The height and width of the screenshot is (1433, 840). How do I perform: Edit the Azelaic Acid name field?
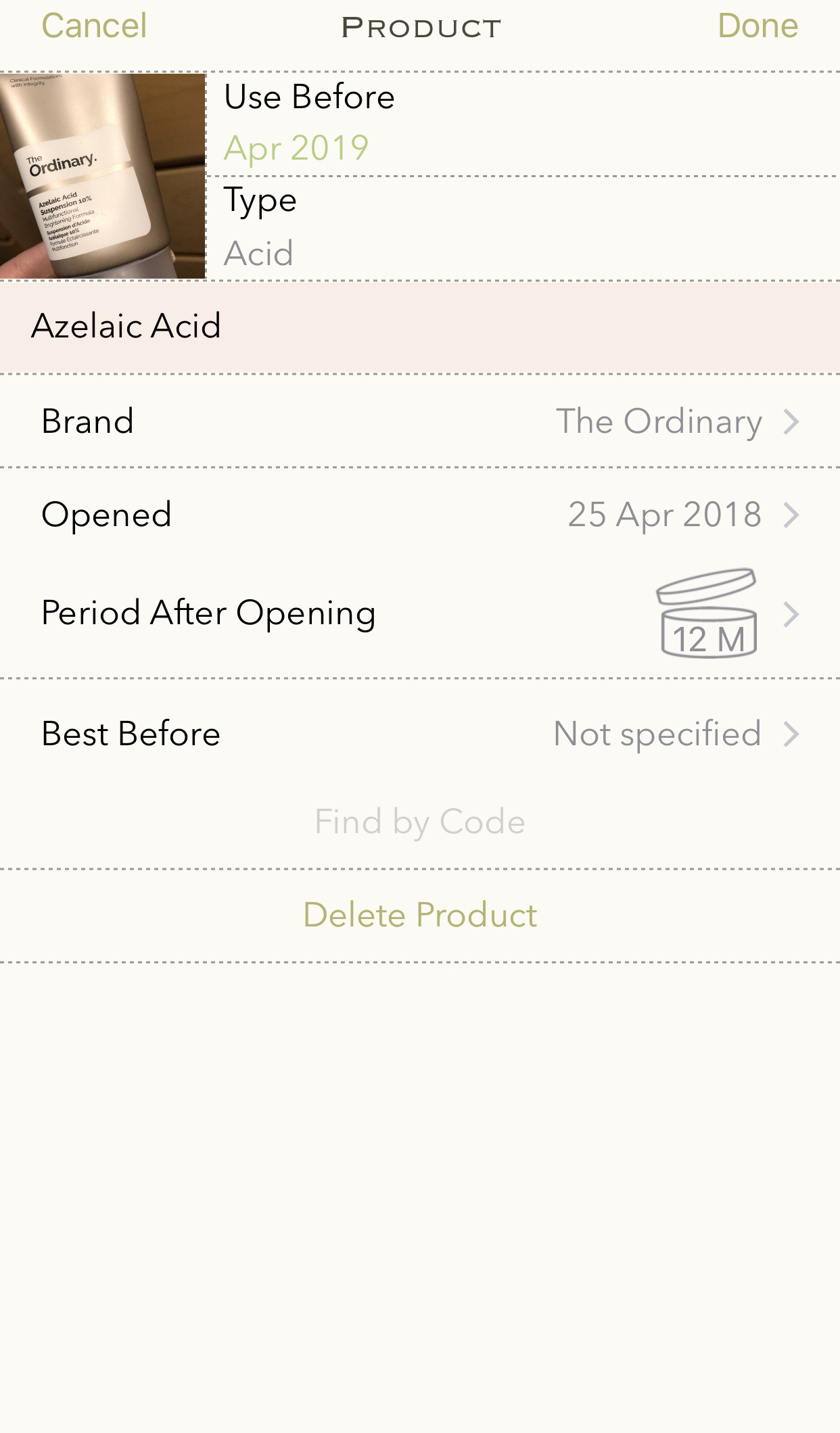[x=126, y=326]
